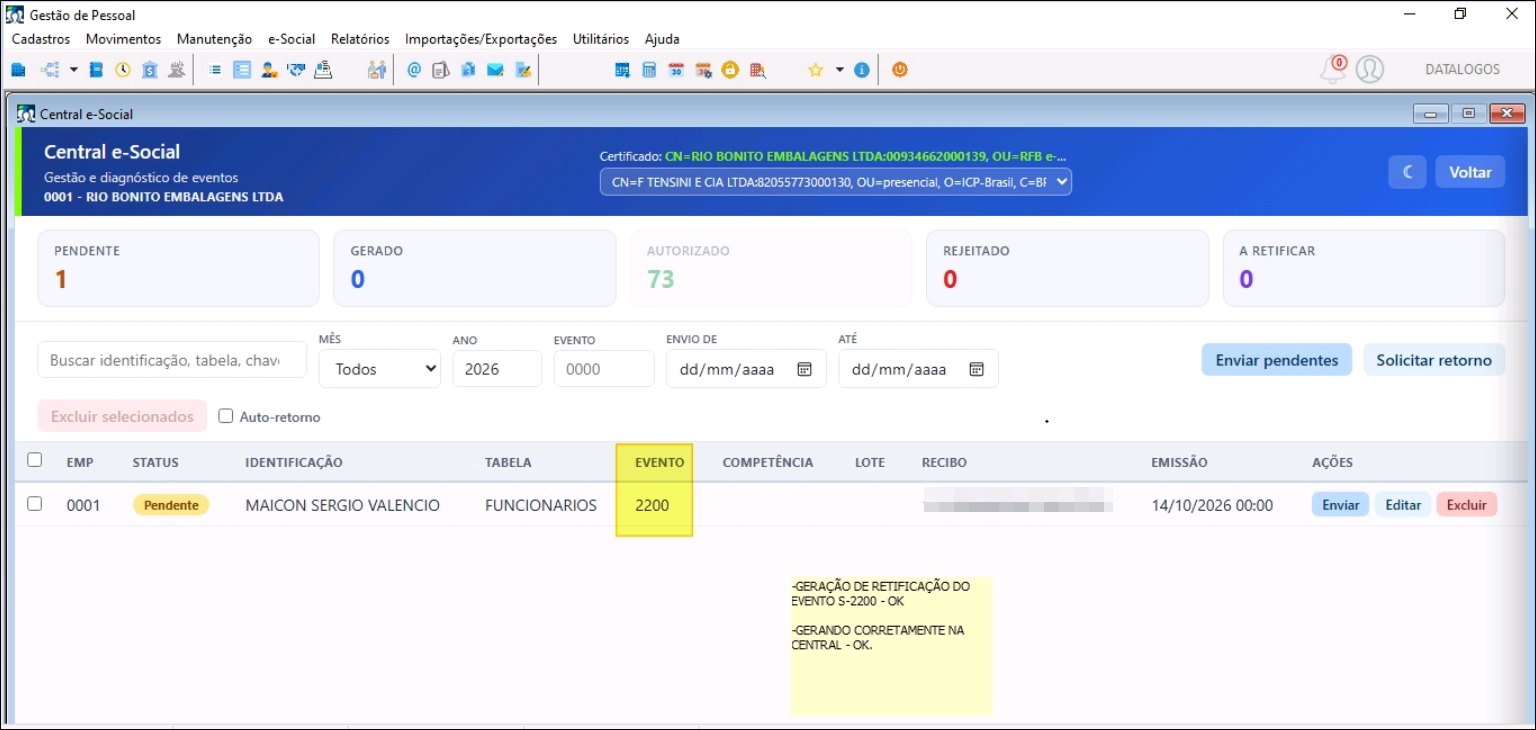Image resolution: width=1536 pixels, height=730 pixels.
Task: Open the Importações/Exportações menu
Action: click(x=481, y=39)
